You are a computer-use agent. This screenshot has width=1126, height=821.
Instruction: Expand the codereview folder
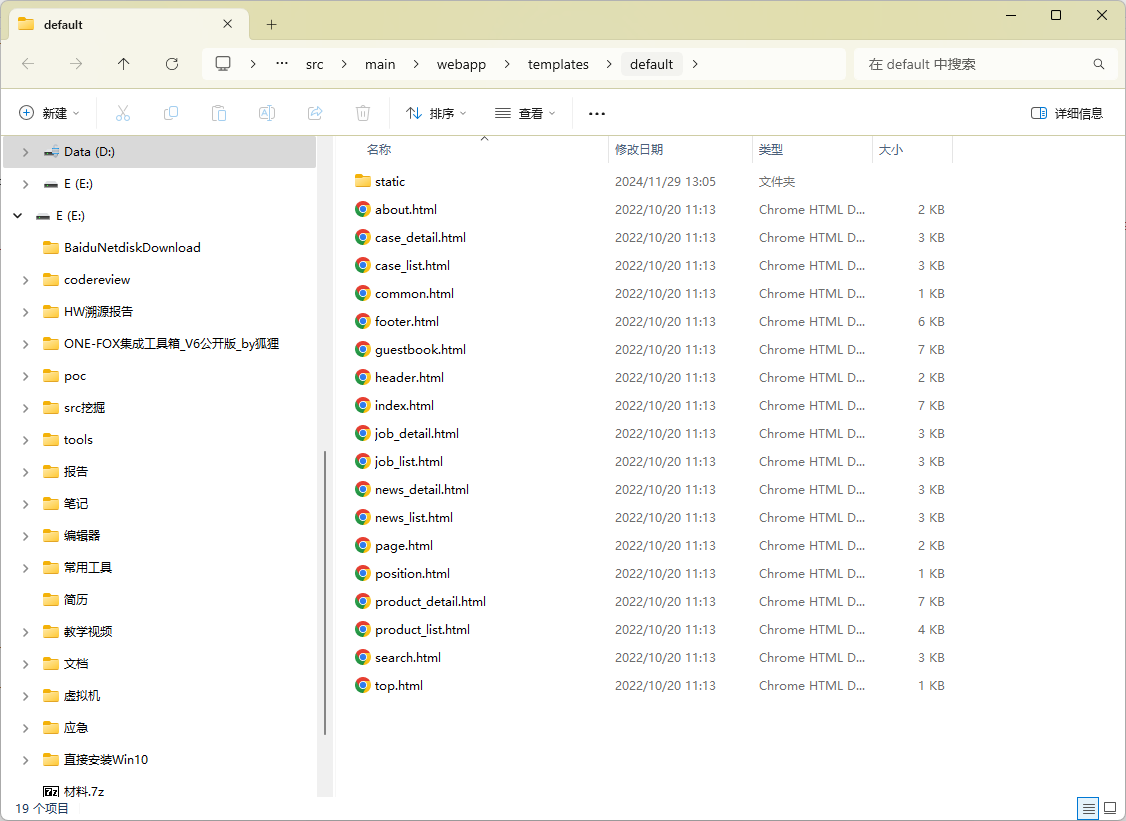click(25, 280)
